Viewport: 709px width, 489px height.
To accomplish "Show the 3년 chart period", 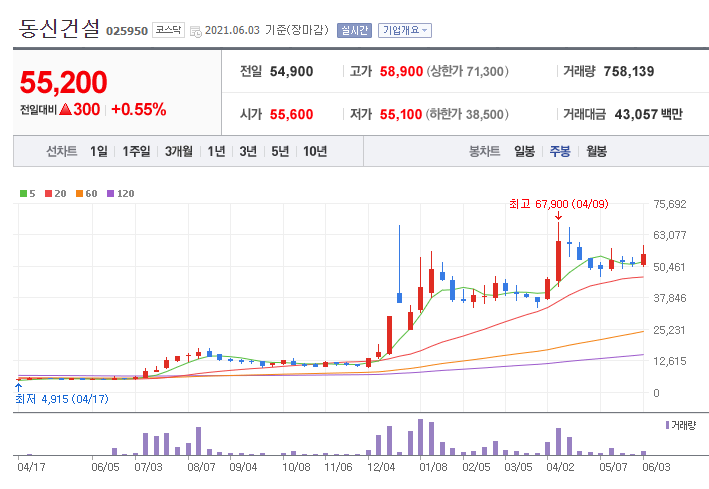I will pyautogui.click(x=248, y=151).
